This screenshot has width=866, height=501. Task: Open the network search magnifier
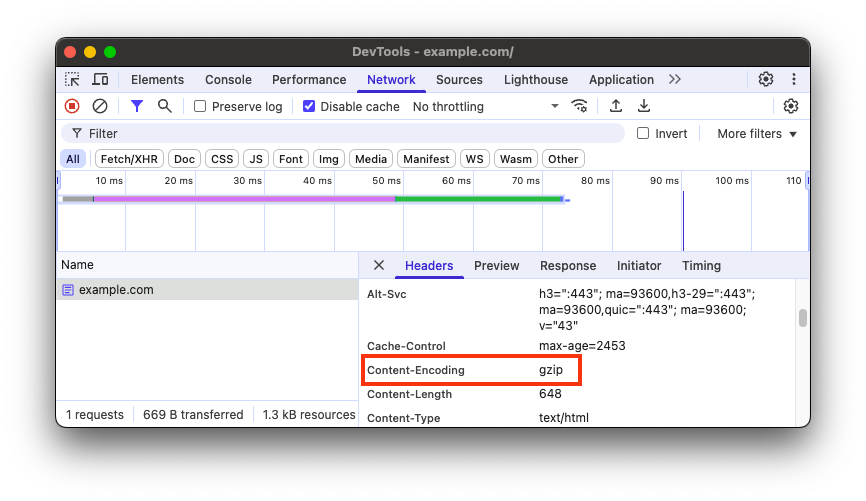point(165,106)
